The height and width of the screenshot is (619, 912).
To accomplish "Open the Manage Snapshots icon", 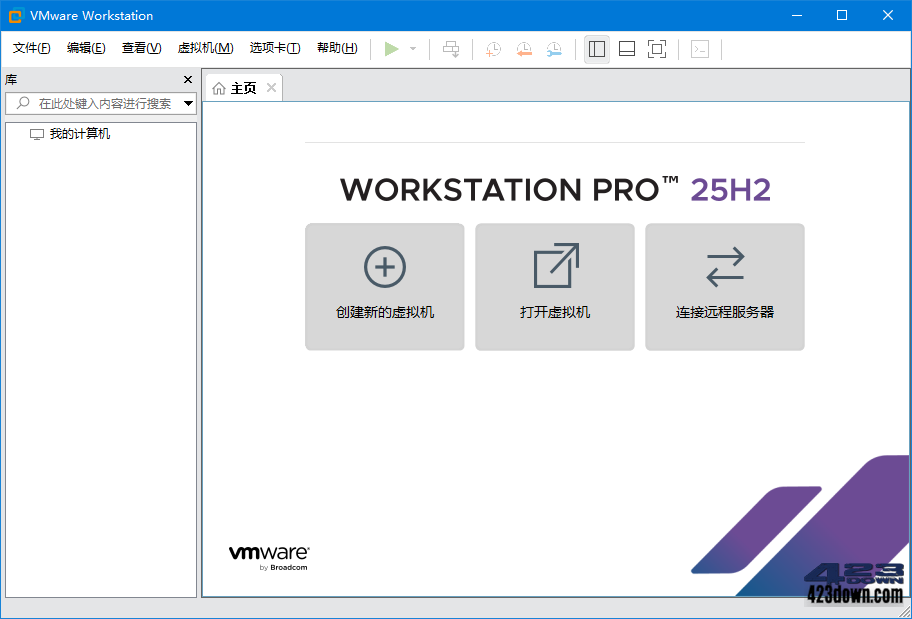I will tap(555, 48).
